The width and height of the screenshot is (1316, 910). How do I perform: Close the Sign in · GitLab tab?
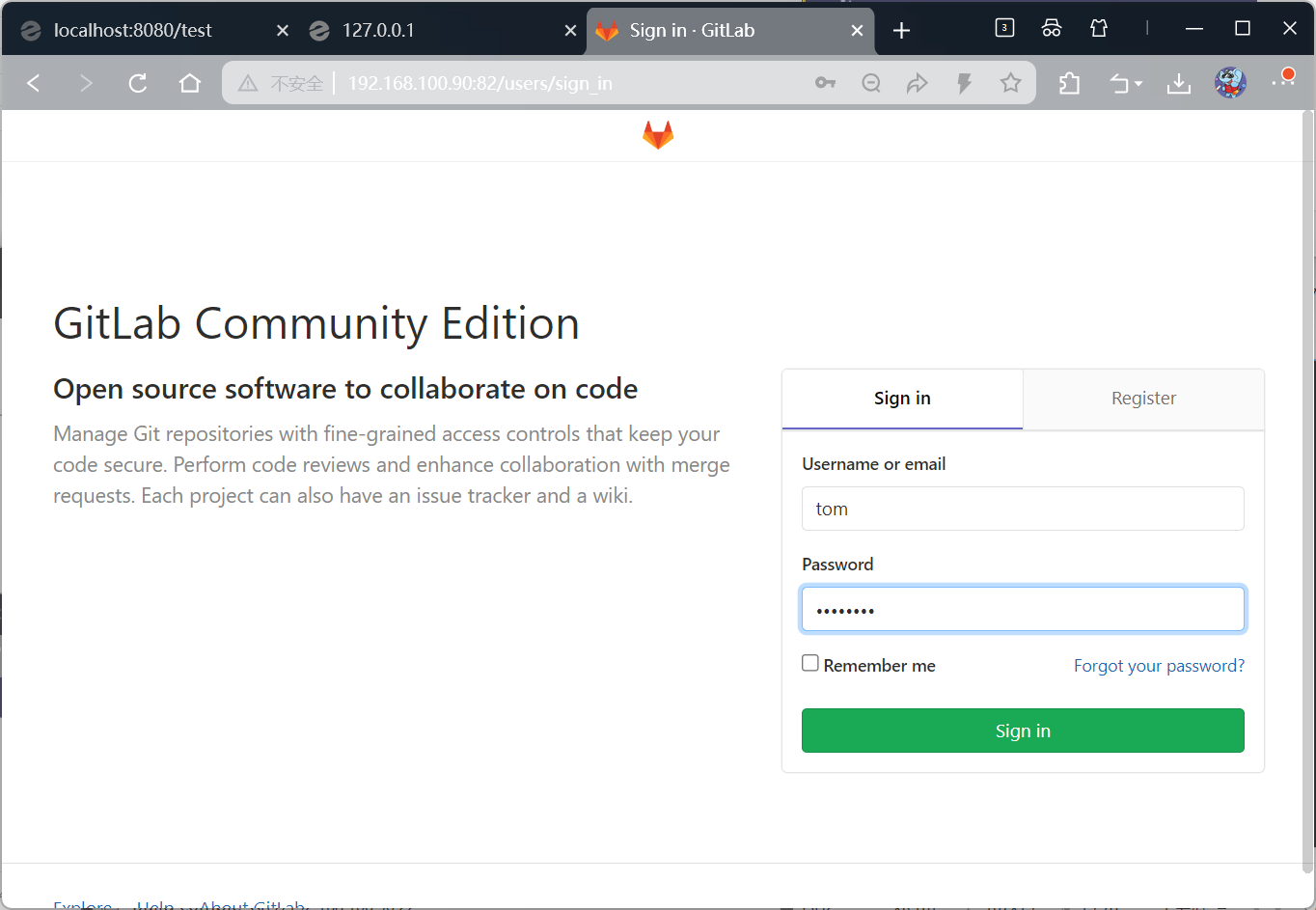[857, 31]
